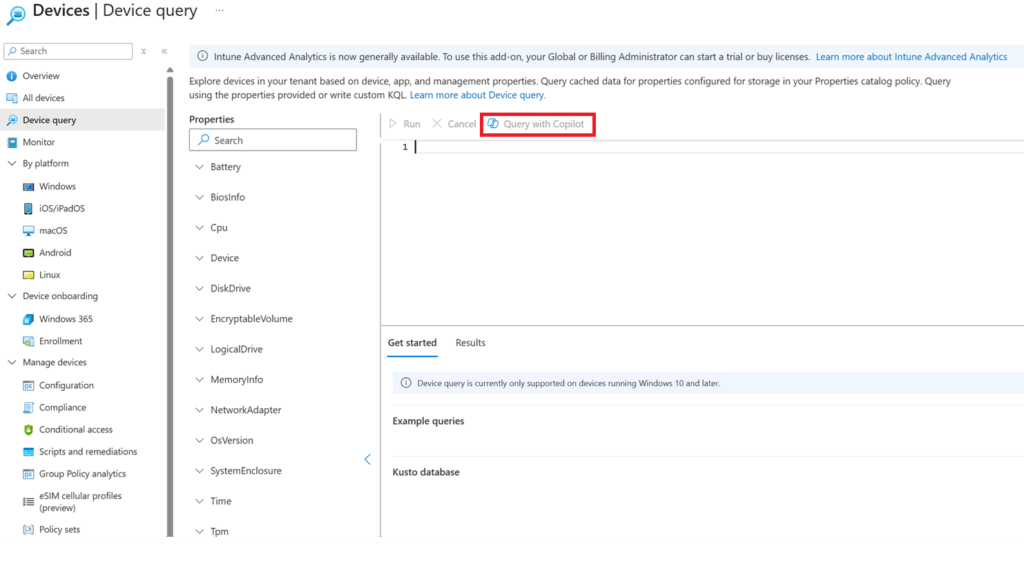Open Learn more about Intune Advanced Analytics link
1024x583 pixels.
[911, 57]
